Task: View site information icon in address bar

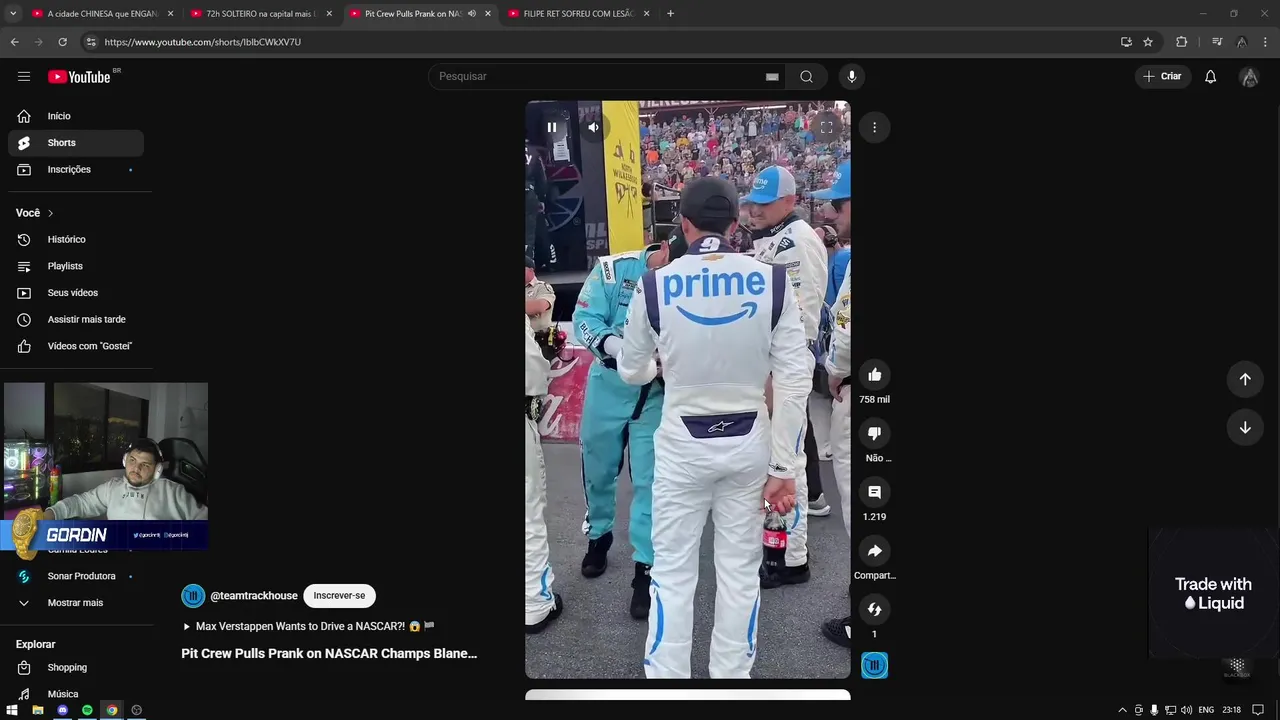Action: click(91, 42)
